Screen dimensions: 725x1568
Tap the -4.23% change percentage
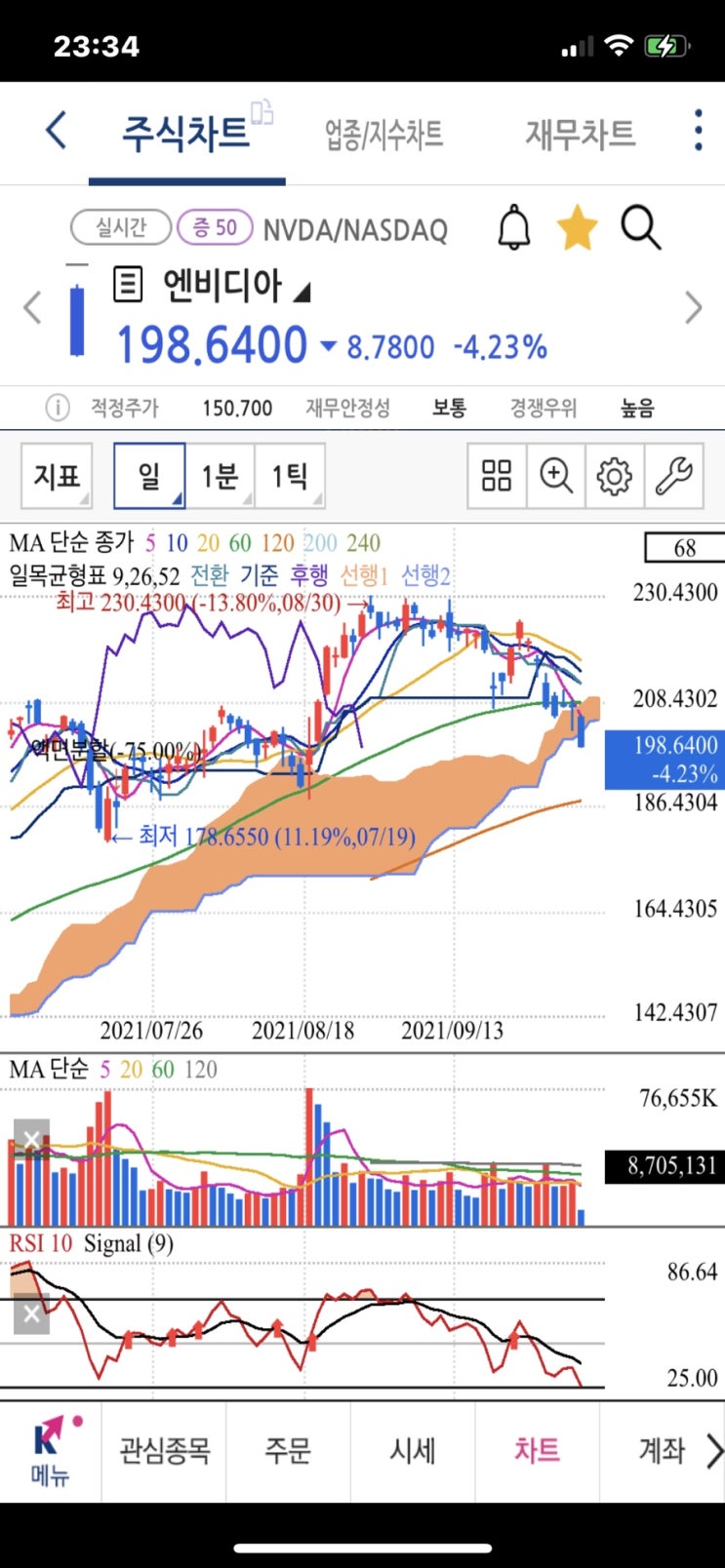point(500,347)
